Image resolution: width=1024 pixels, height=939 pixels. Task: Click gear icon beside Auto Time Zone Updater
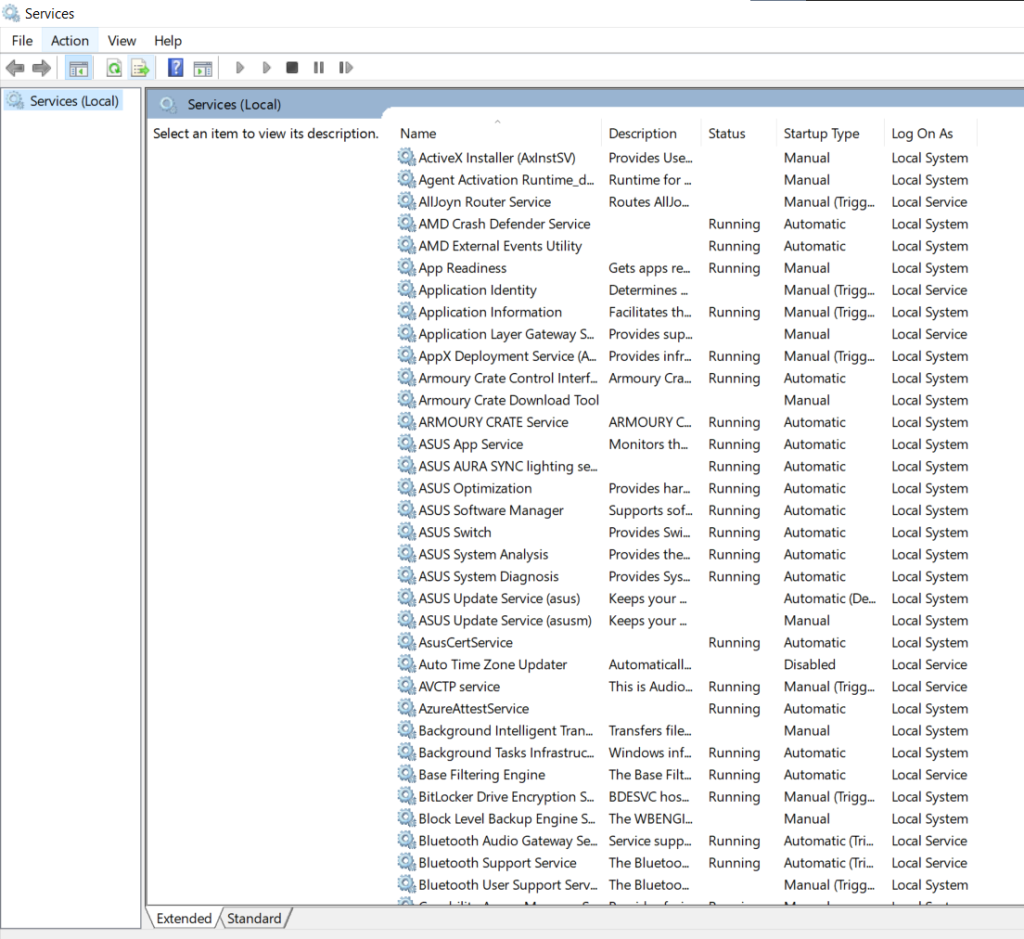[407, 664]
